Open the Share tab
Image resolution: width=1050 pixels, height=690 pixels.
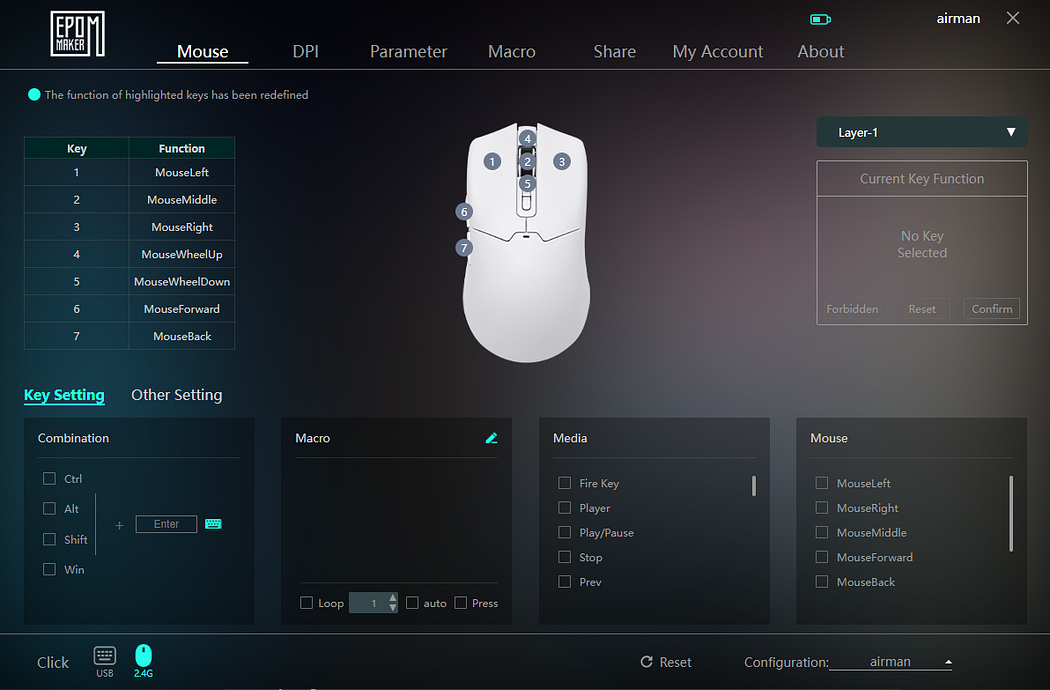click(615, 52)
